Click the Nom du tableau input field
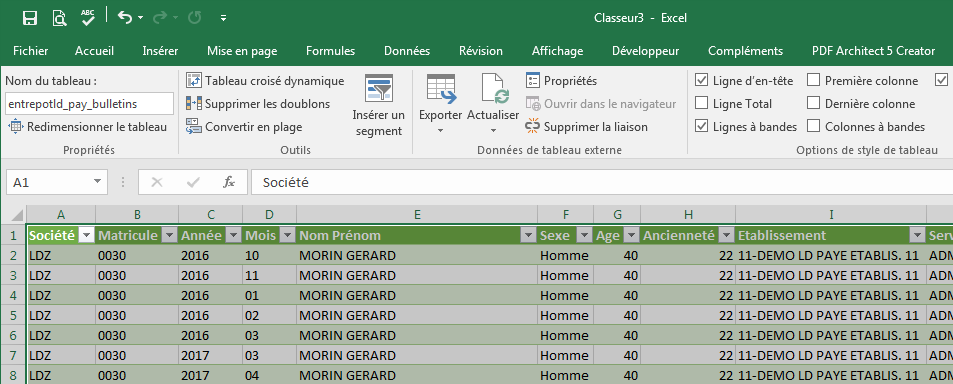953x384 pixels. pos(89,104)
